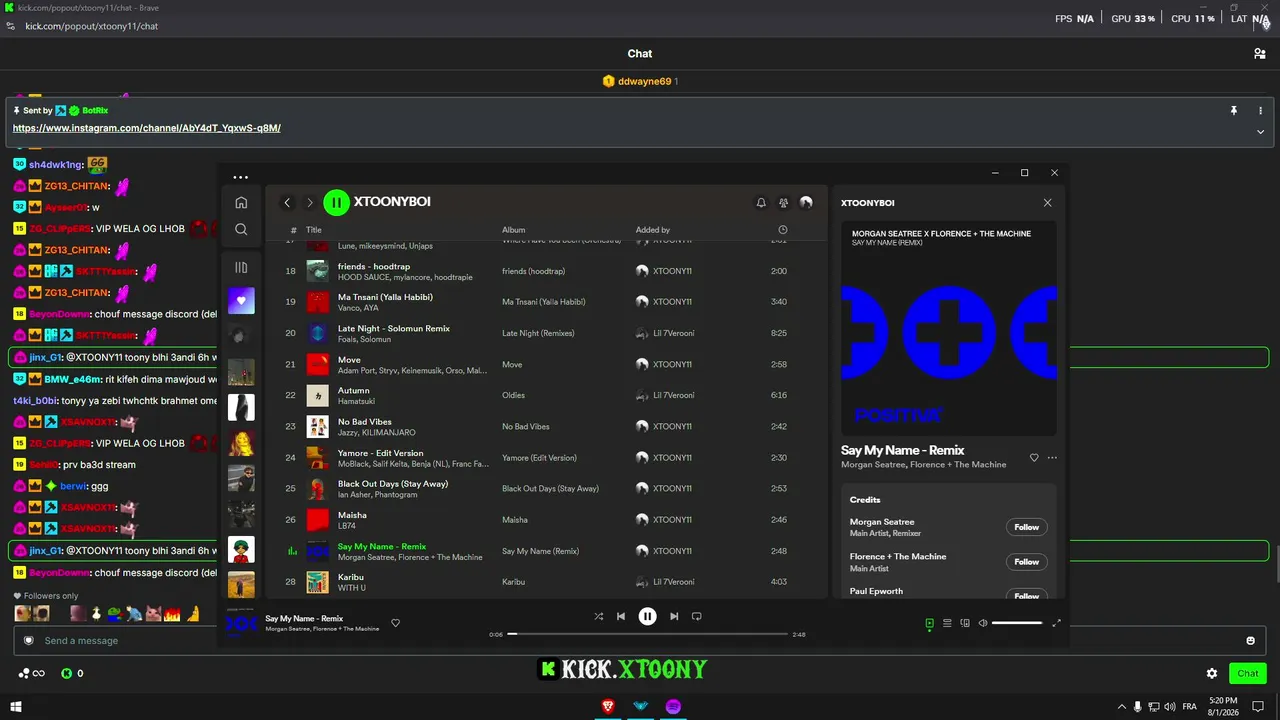The image size is (1280, 720).
Task: Go forward in Spotify navigation
Action: pyautogui.click(x=310, y=203)
